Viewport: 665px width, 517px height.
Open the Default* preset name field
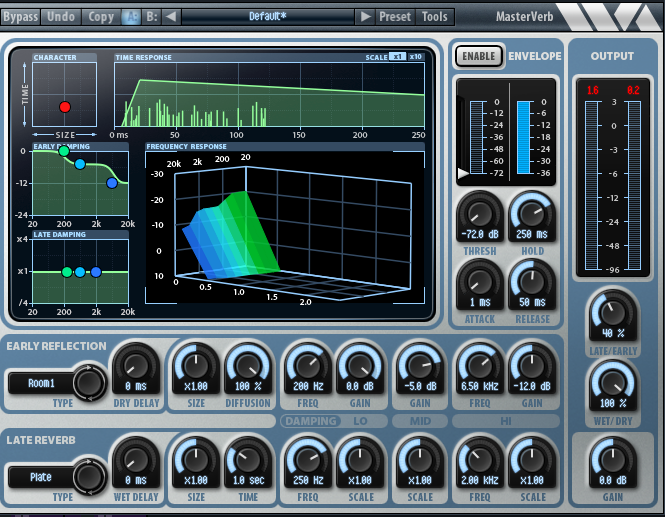pyautogui.click(x=268, y=17)
